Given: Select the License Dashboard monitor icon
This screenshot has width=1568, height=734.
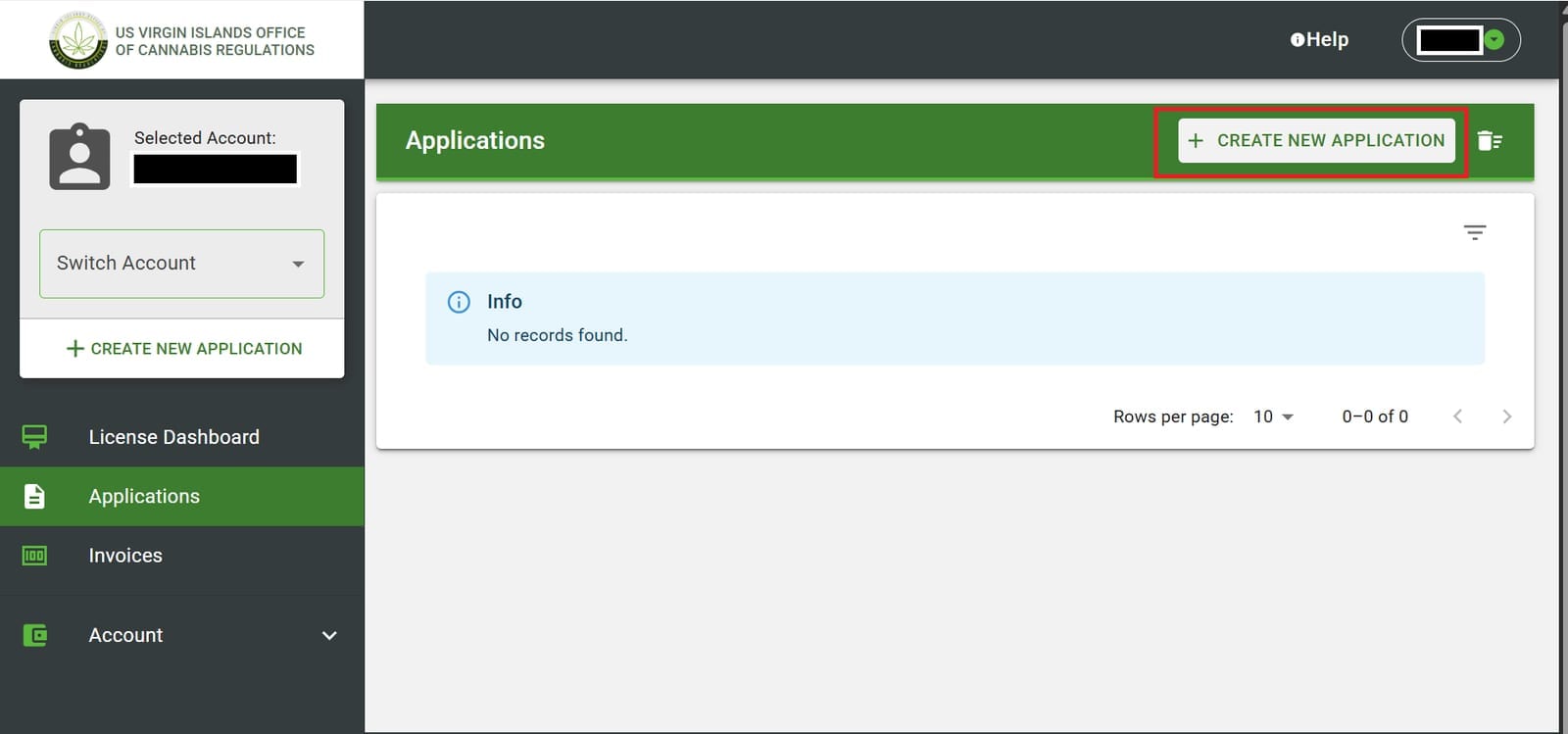Looking at the screenshot, I should (x=34, y=437).
